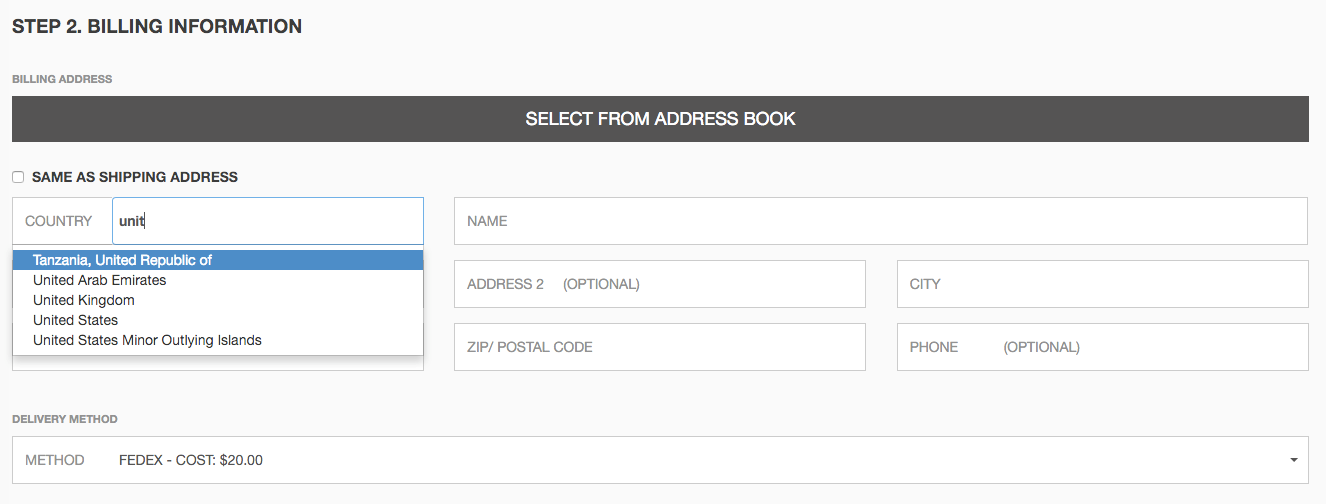Click the optional Phone field
Screen dimensions: 1326x504
pyautogui.click(x=1102, y=347)
